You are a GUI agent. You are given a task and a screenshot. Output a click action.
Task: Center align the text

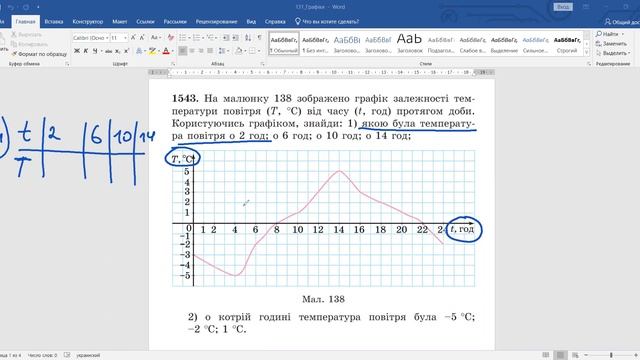tap(192, 51)
